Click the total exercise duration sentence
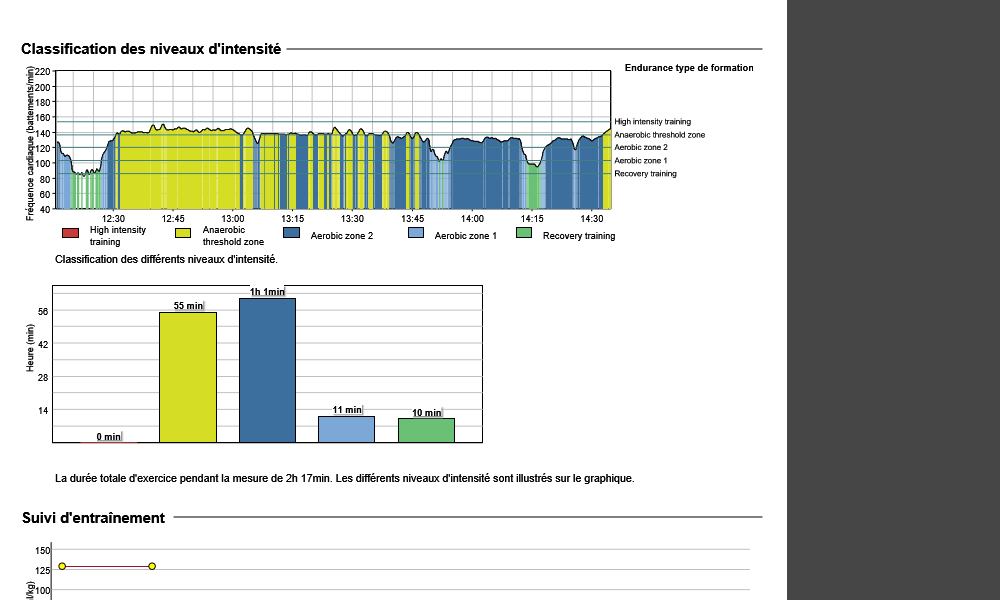Image resolution: width=1000 pixels, height=600 pixels. point(345,479)
